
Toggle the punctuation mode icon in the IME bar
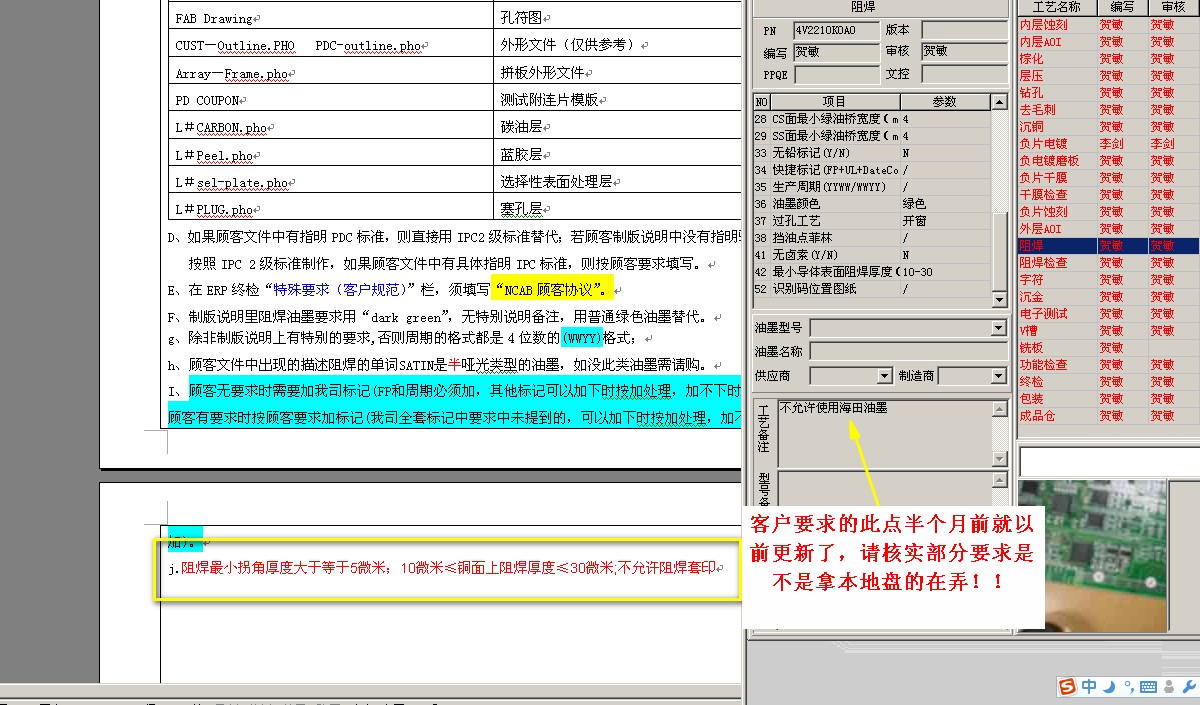pos(1128,686)
